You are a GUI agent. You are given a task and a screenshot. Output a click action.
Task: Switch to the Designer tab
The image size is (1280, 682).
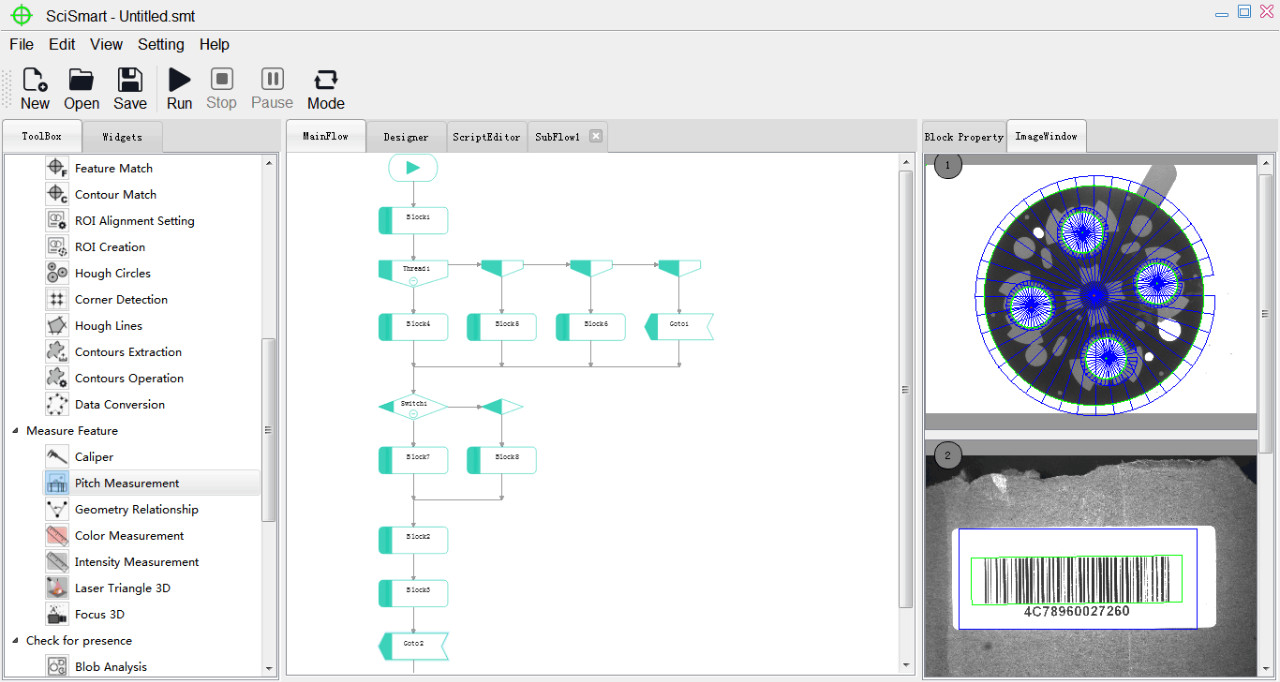[406, 137]
